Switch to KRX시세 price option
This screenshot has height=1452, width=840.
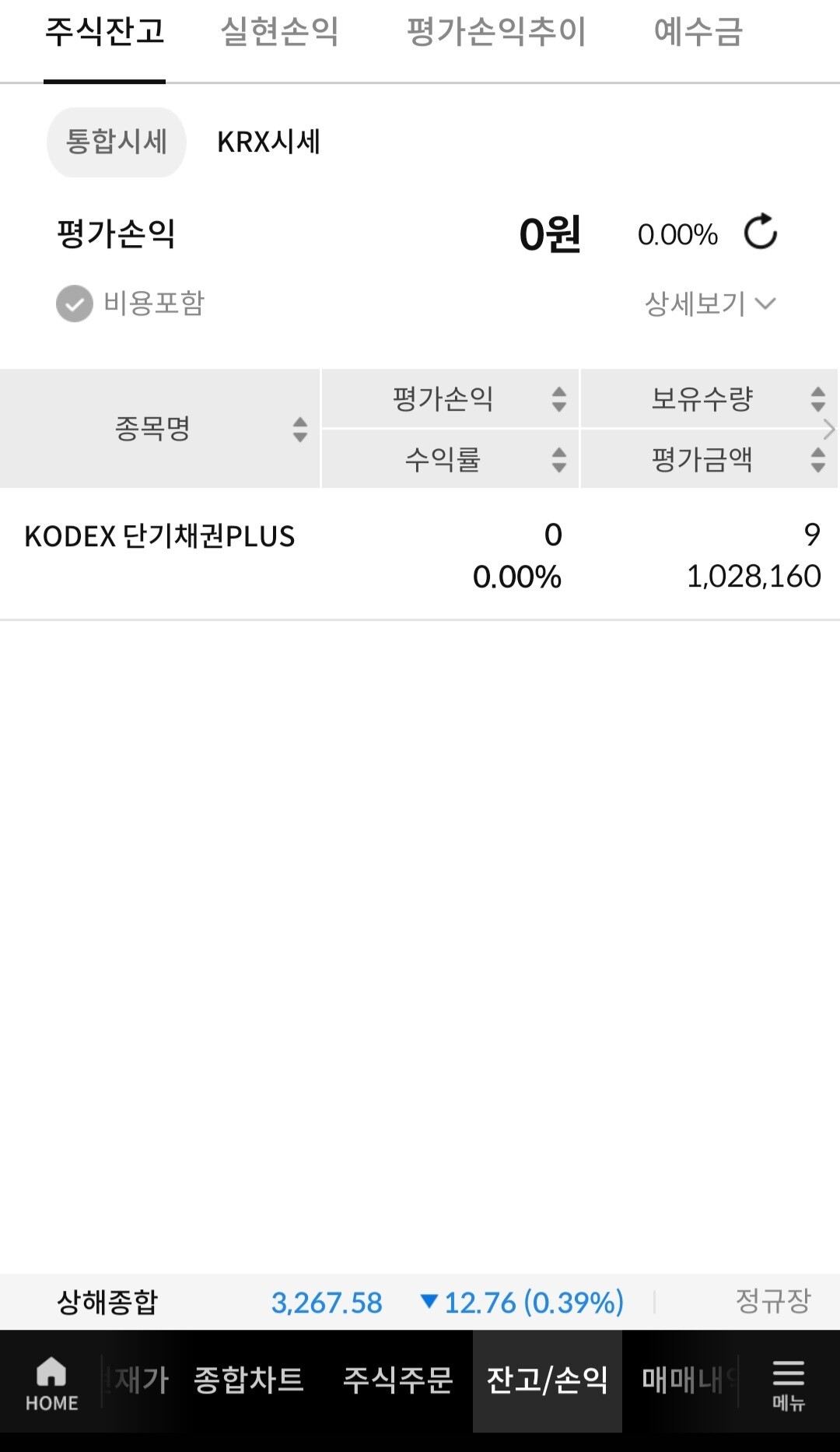pyautogui.click(x=268, y=142)
